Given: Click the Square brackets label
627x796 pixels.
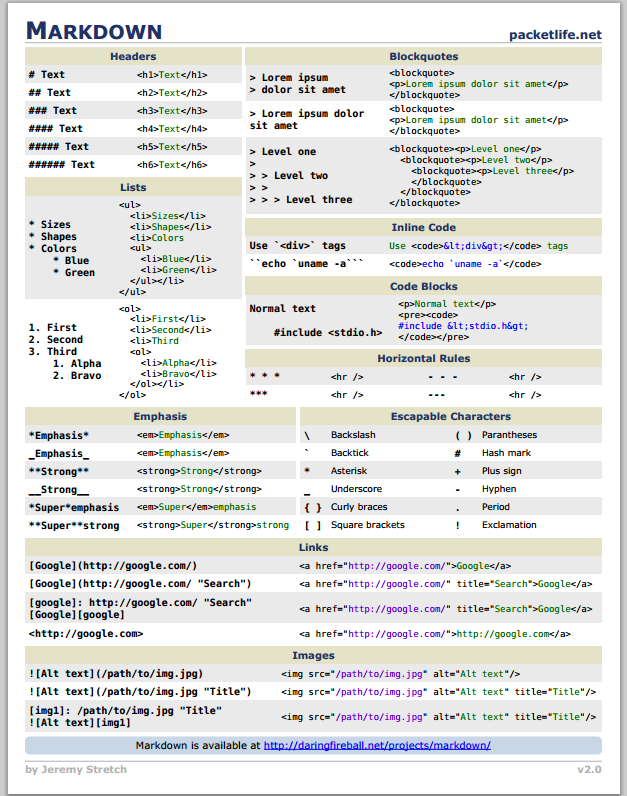Looking at the screenshot, I should 368,524.
